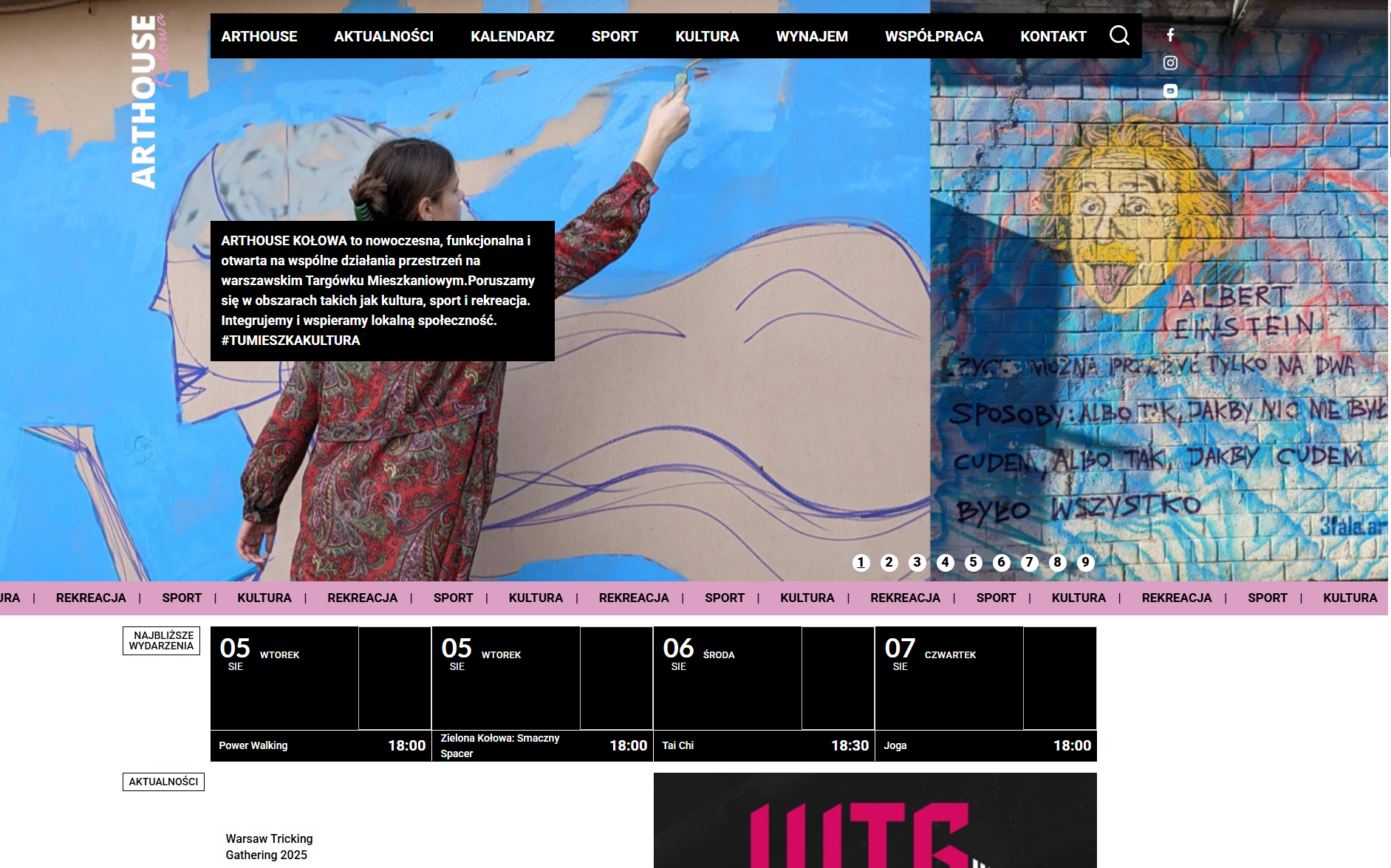Select KULTURA in the top navigation
The image size is (1391, 868).
click(x=707, y=36)
